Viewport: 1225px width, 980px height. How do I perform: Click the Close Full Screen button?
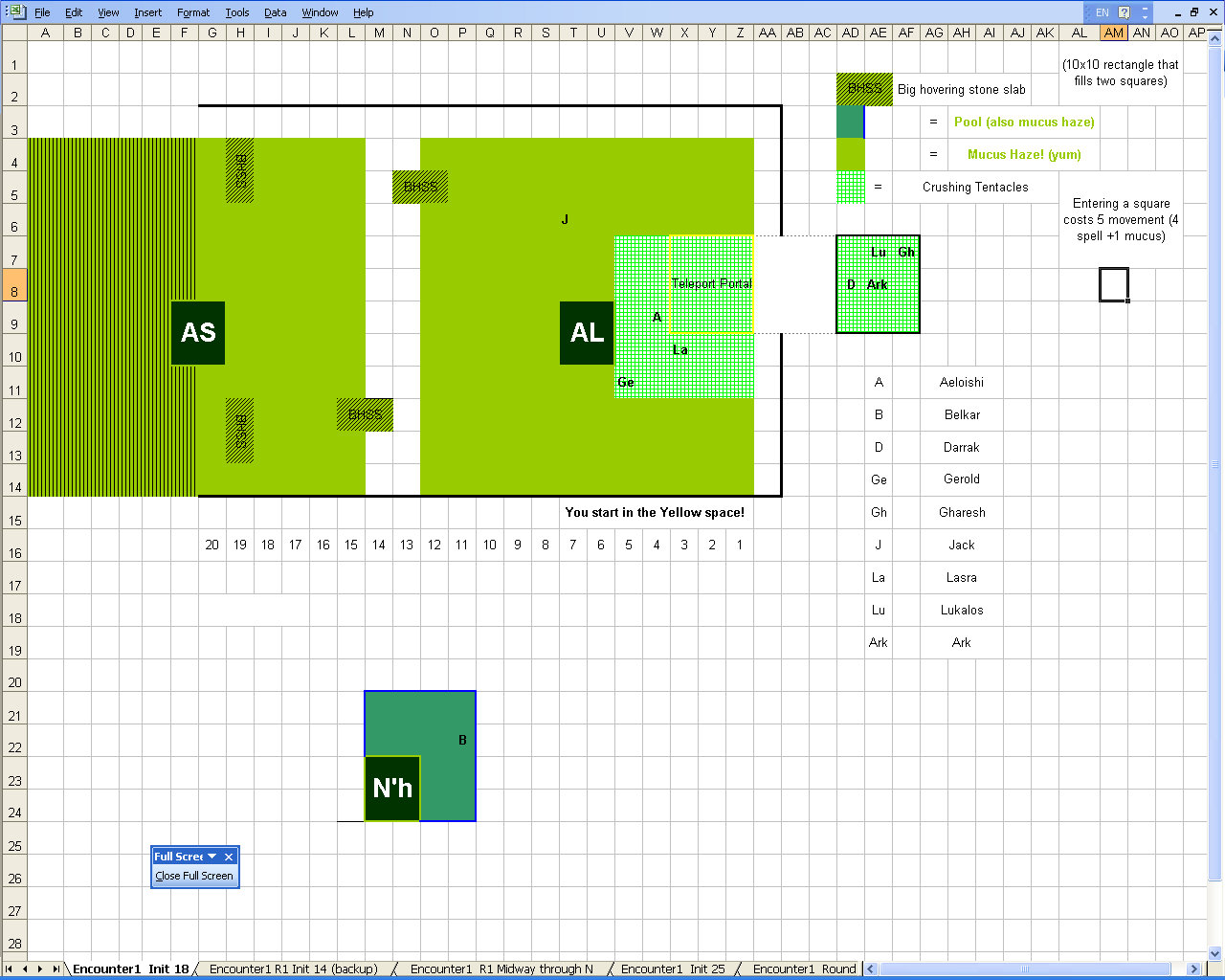(x=194, y=876)
